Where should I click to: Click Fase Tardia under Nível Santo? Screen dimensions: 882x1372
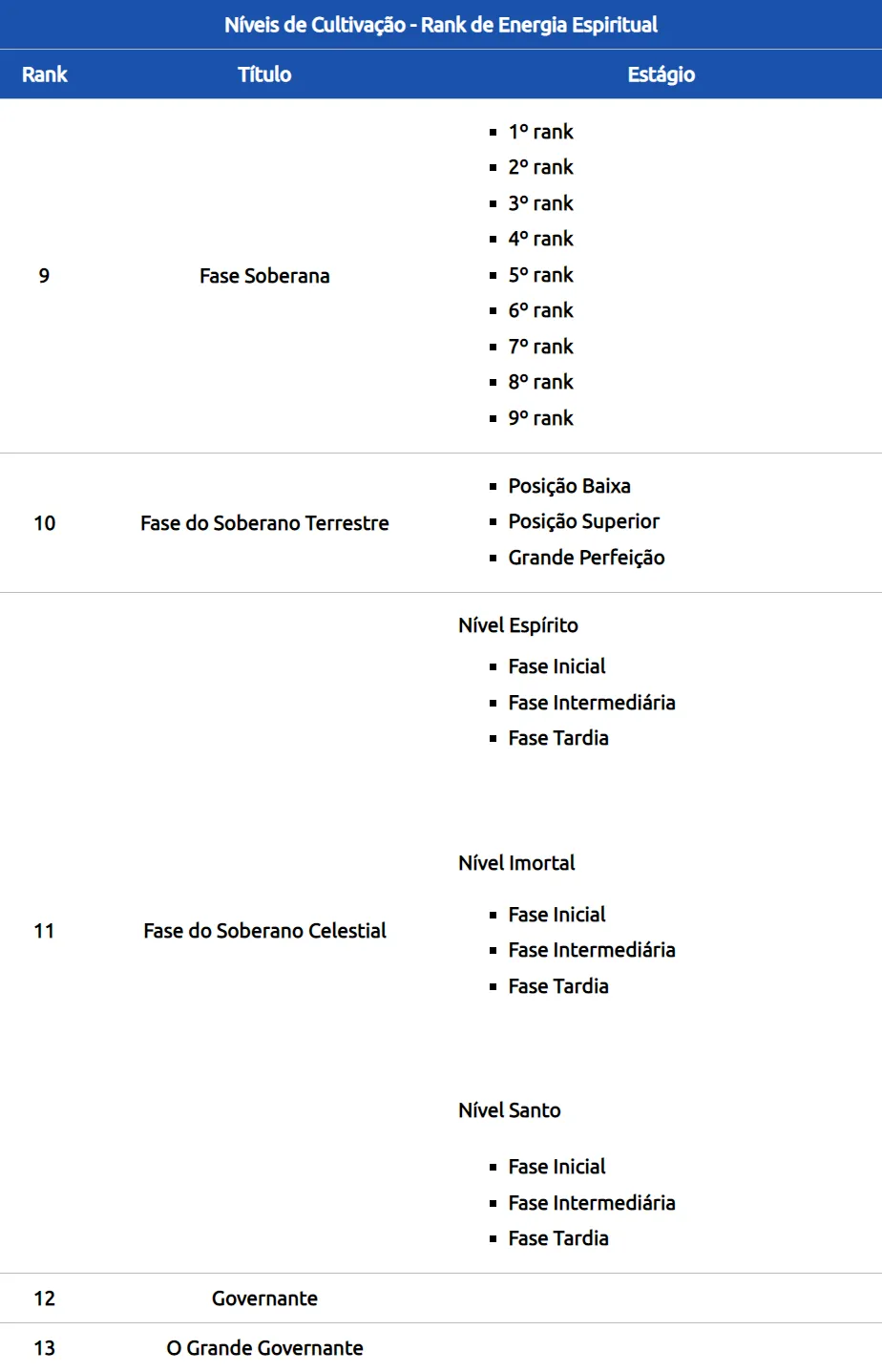[x=558, y=1238]
